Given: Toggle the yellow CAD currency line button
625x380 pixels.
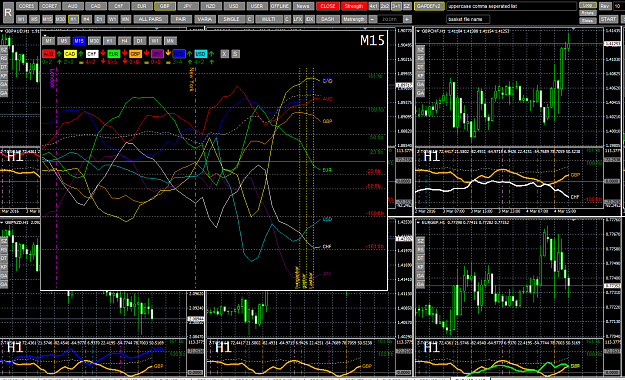Looking at the screenshot, I should point(70,54).
